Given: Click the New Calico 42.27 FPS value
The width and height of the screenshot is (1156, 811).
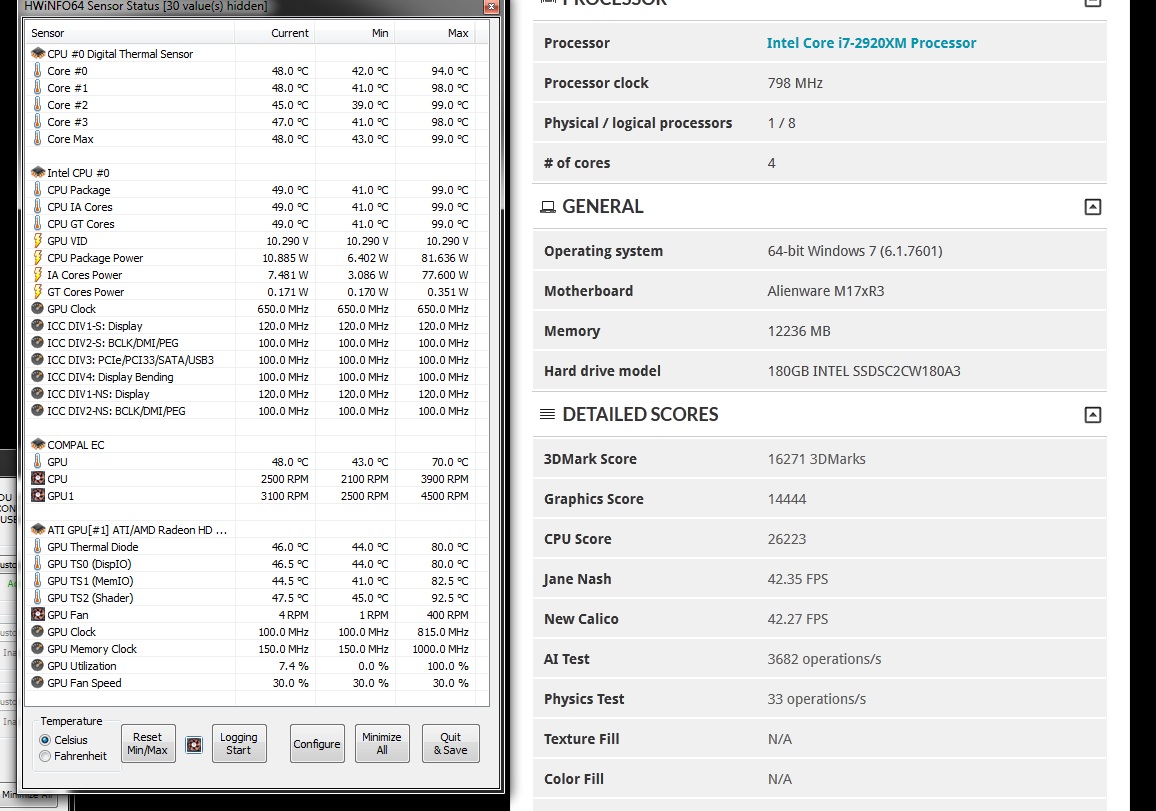Looking at the screenshot, I should coord(798,619).
